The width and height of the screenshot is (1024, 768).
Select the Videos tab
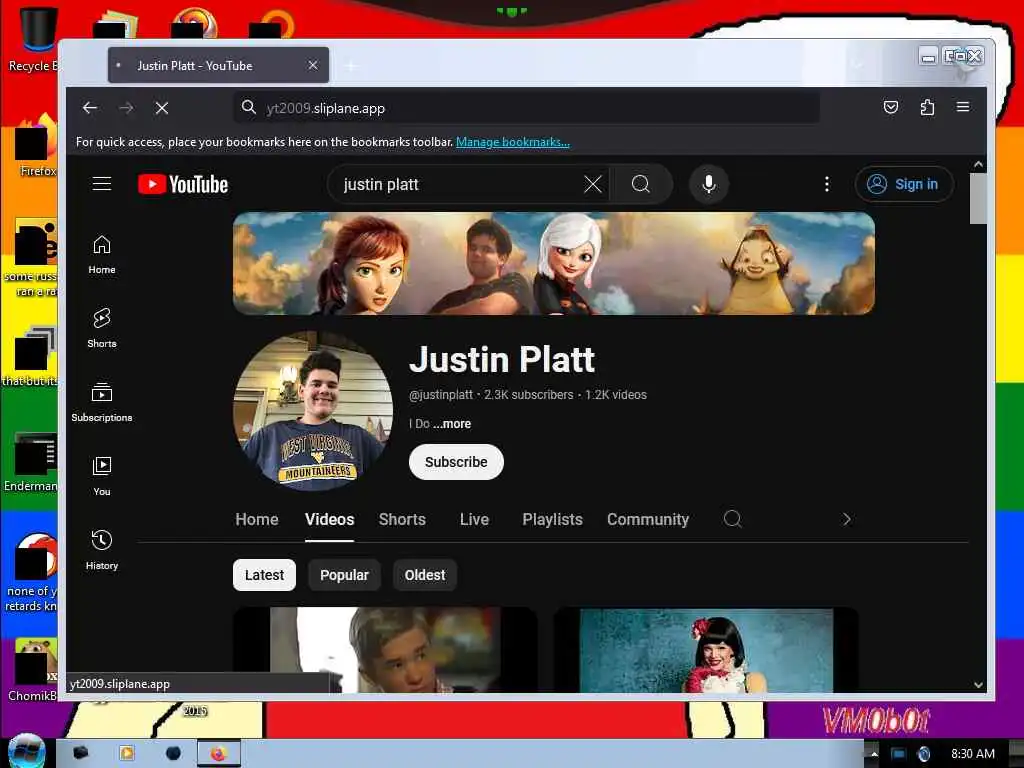point(329,519)
